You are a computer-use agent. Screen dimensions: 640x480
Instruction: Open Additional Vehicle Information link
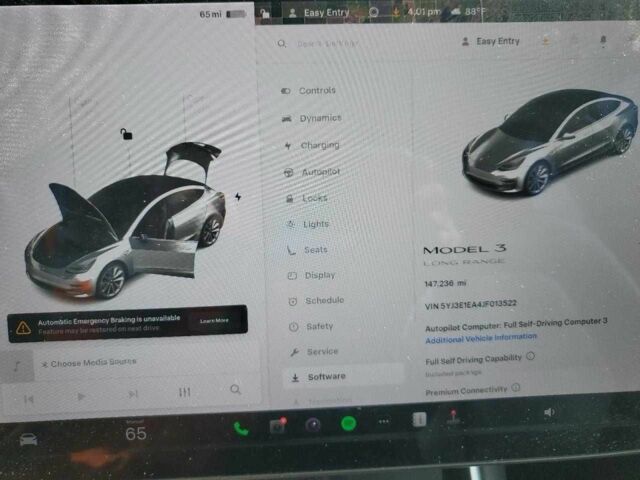(x=481, y=338)
